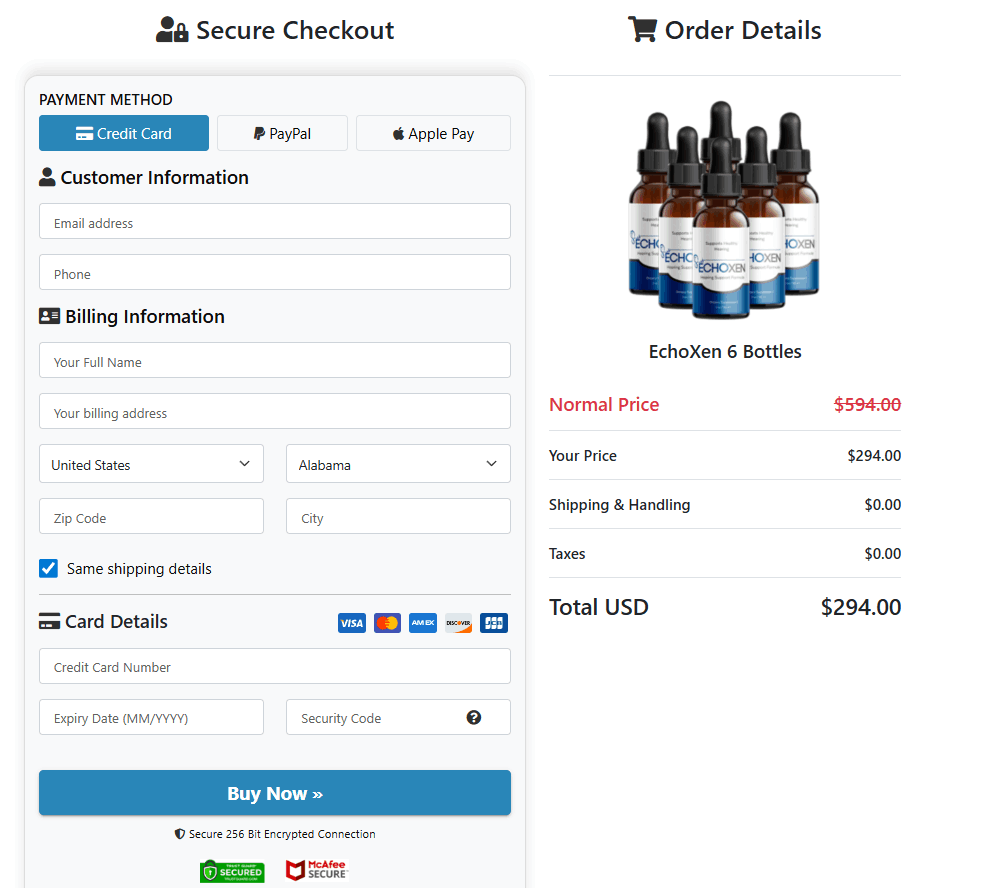Click the Visa card icon
The height and width of the screenshot is (888, 1004).
pyautogui.click(x=351, y=622)
